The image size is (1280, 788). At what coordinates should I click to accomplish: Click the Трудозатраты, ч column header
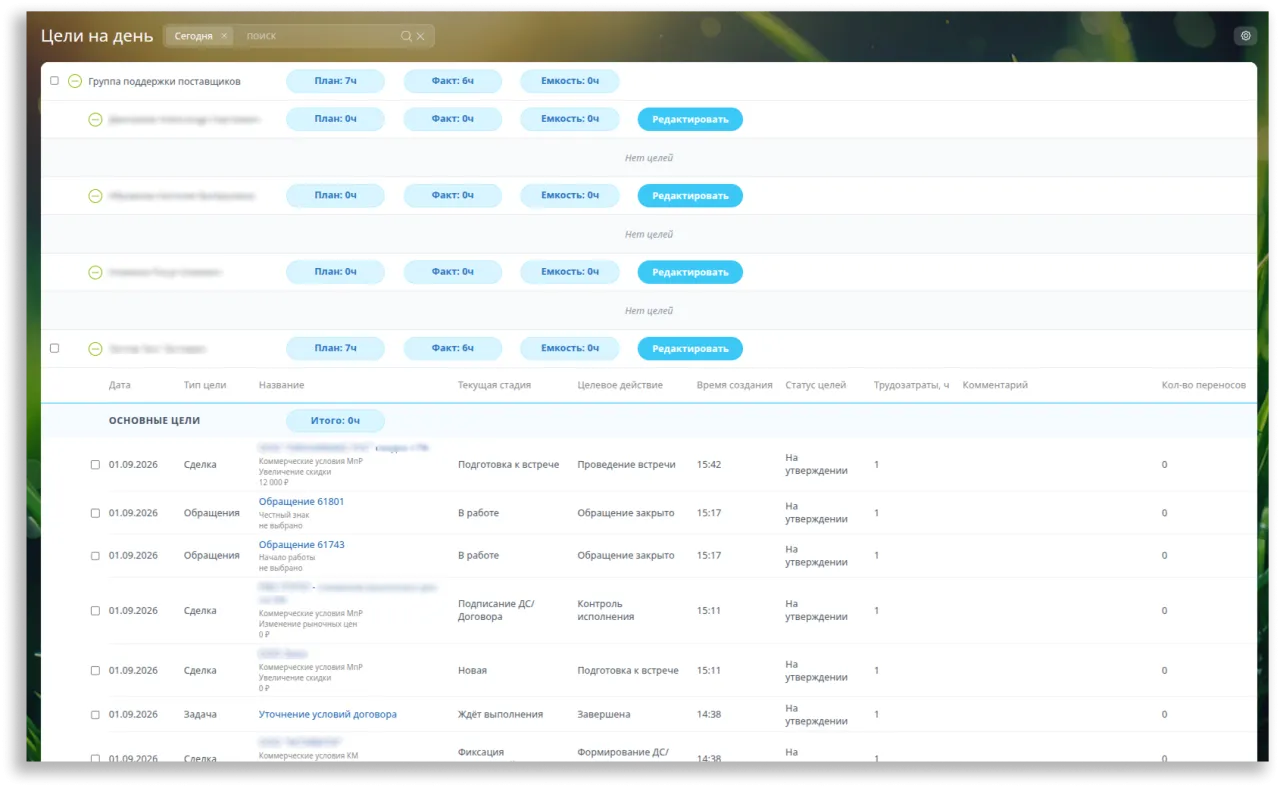click(912, 385)
